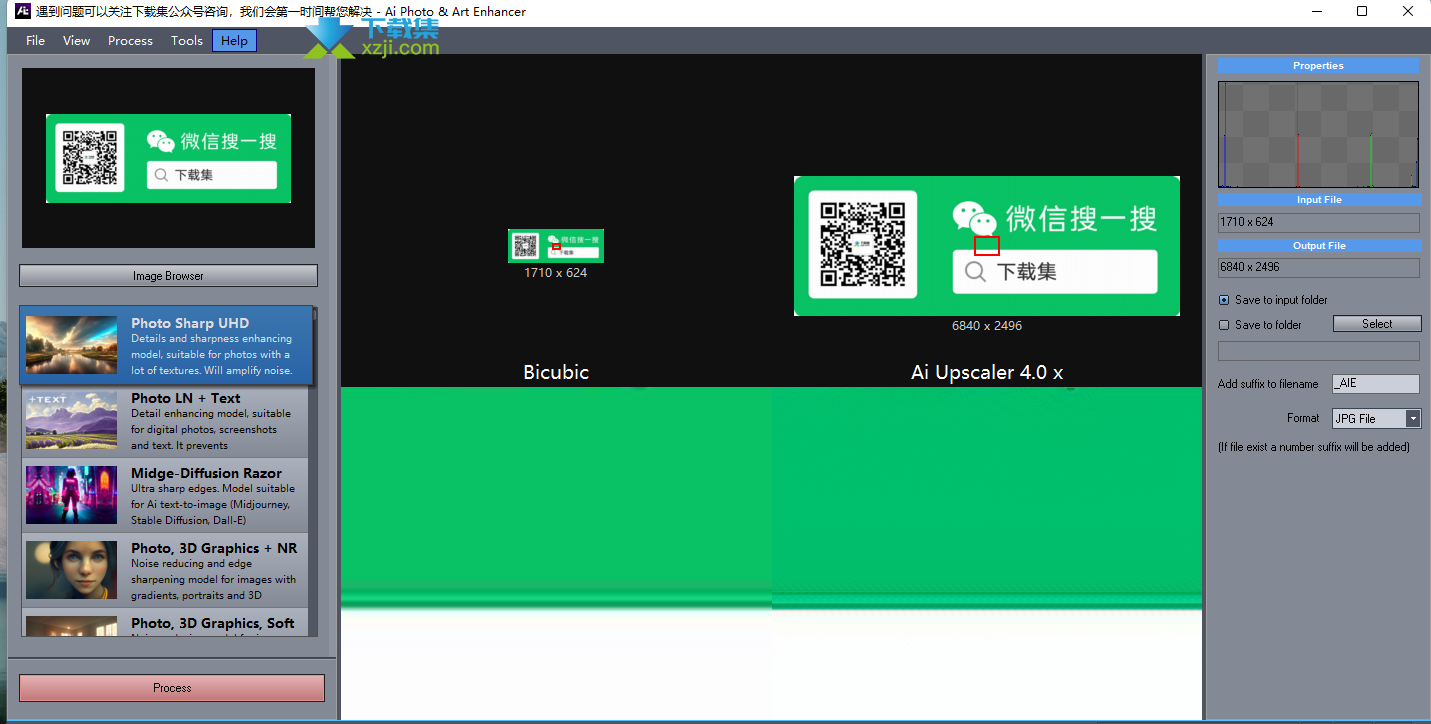Viewport: 1431px width, 724px height.
Task: Click the Add suffix to filename label
Action: [1268, 384]
